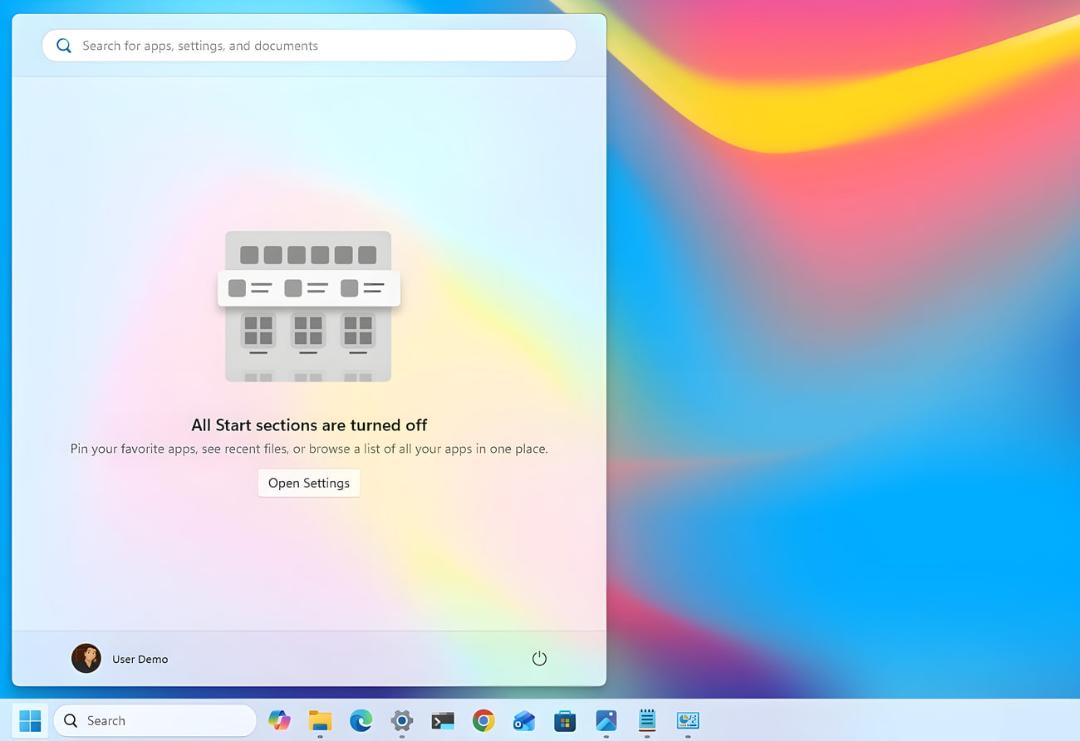Open the User Demo account menu
Viewport: 1080px width, 741px height.
coord(120,658)
